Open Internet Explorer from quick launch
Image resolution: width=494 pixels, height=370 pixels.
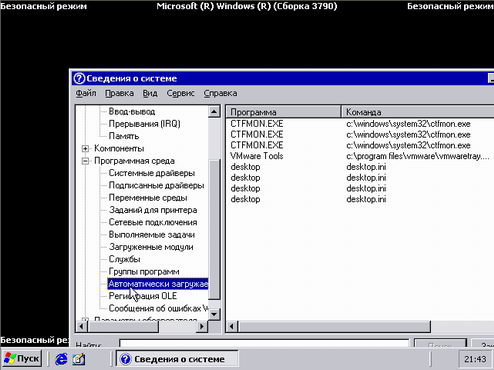61,359
